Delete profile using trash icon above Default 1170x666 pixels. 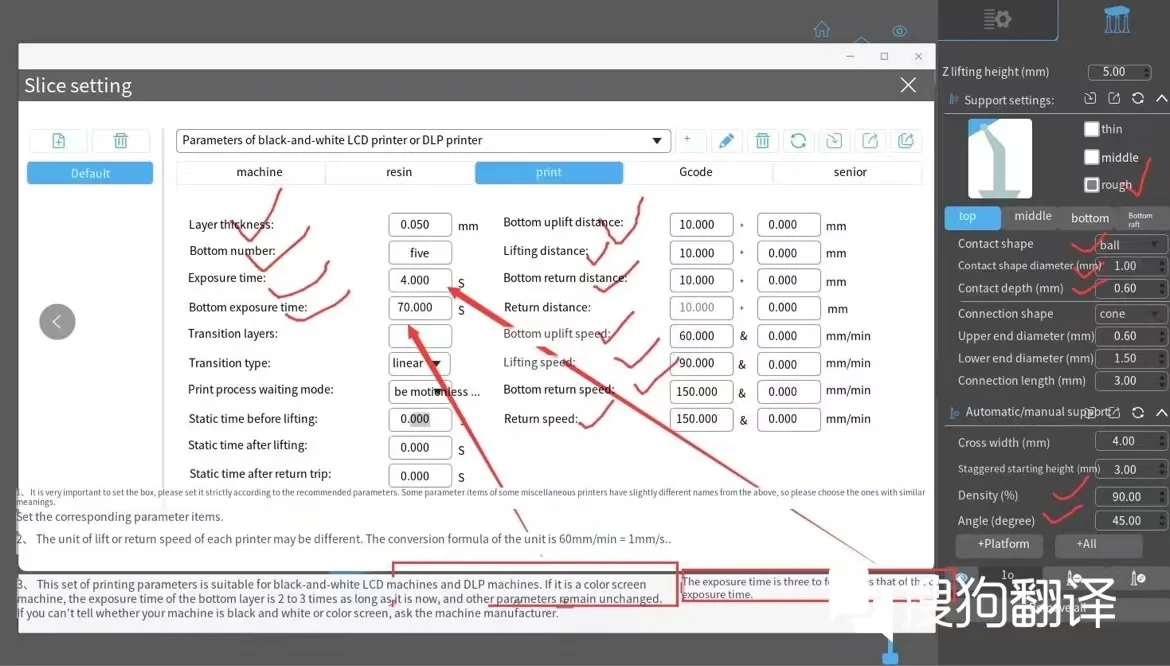120,140
